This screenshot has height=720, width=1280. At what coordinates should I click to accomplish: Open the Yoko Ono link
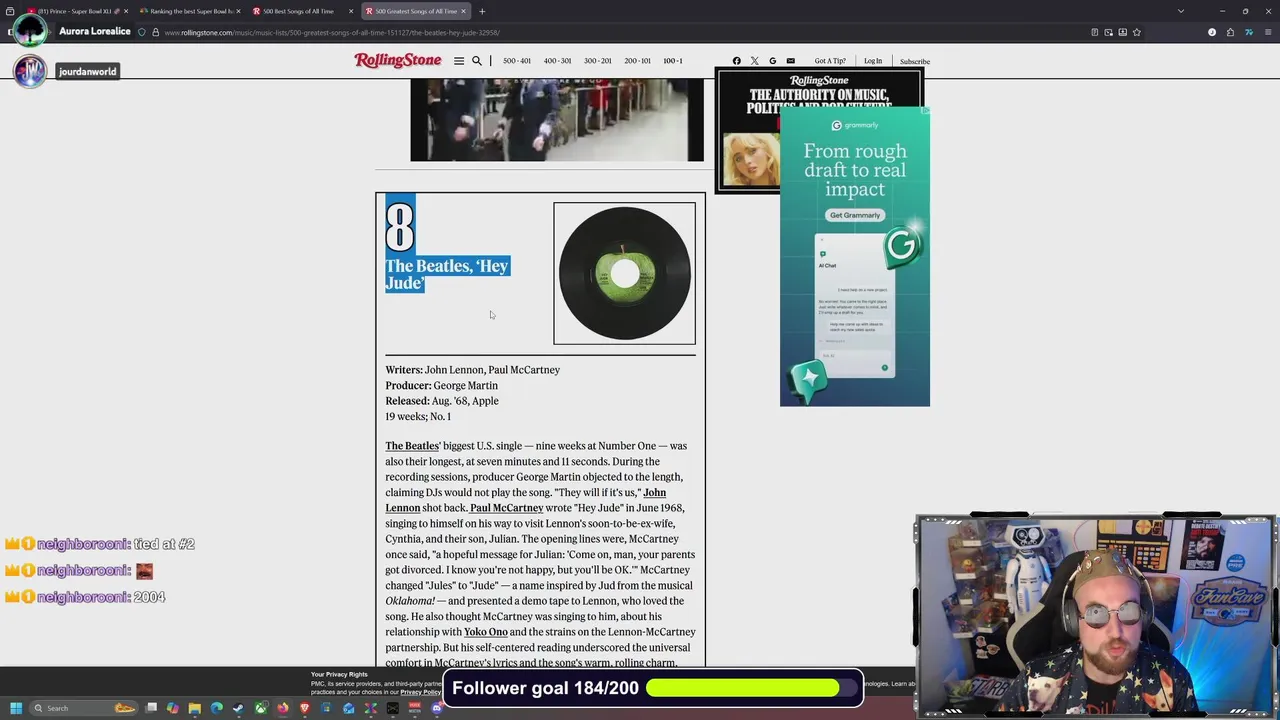[485, 632]
